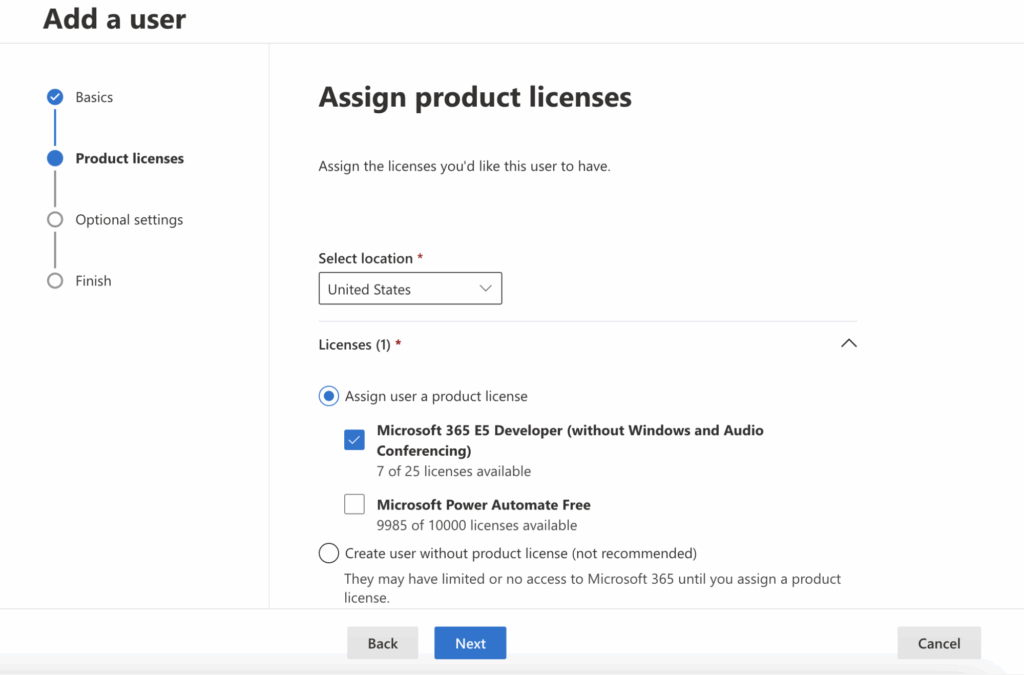The height and width of the screenshot is (675, 1024).
Task: Click the Microsoft 365 E5 Developer license name
Action: (569, 430)
